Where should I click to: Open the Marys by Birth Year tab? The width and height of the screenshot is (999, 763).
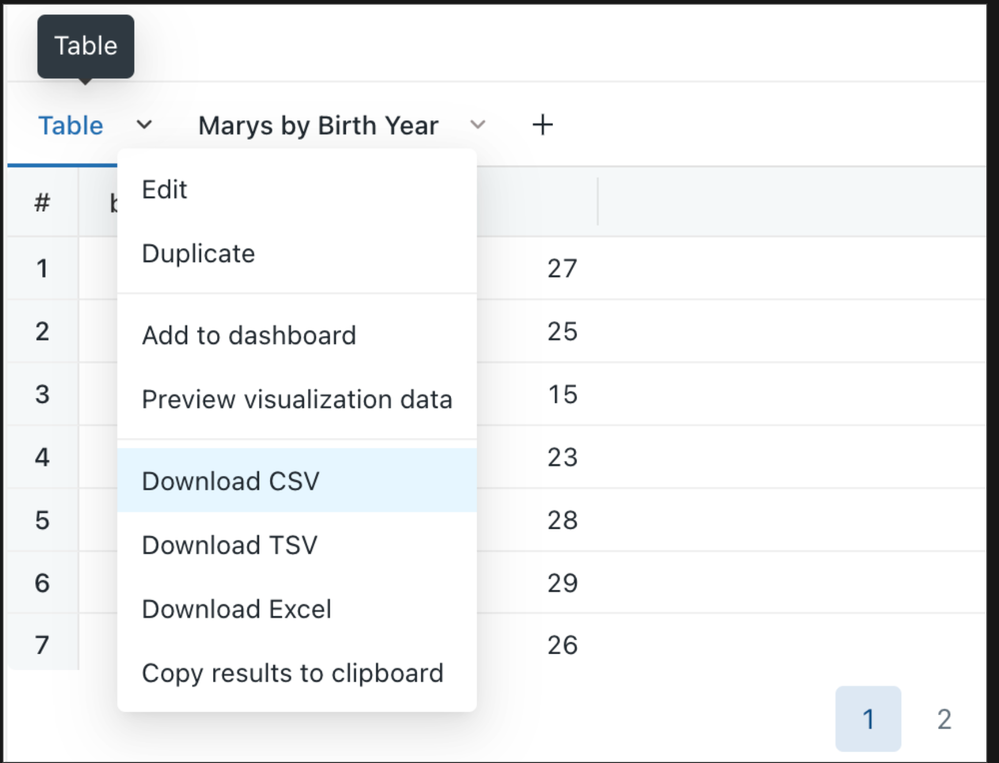[318, 126]
